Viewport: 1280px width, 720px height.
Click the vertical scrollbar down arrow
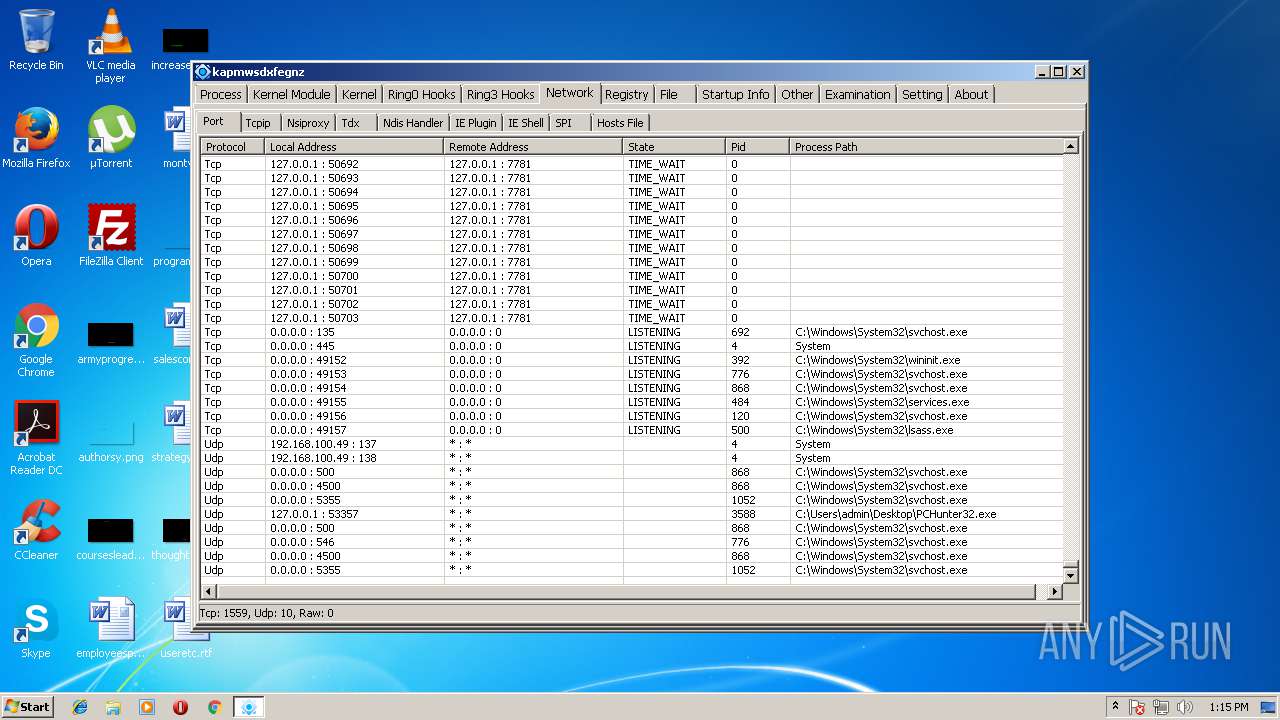click(x=1070, y=576)
